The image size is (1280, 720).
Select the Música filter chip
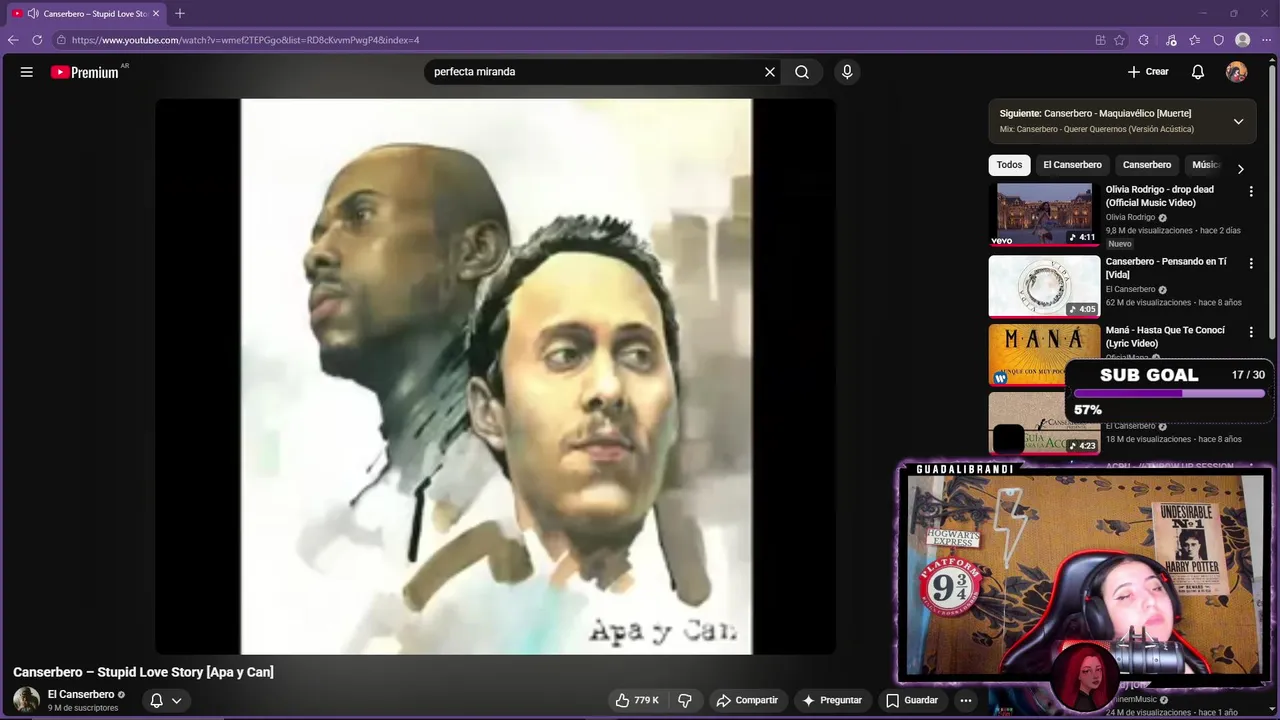click(1205, 165)
